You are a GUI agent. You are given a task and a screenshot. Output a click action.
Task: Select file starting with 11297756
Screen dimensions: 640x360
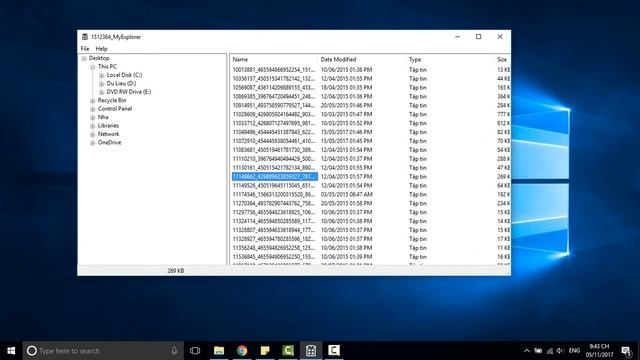(x=274, y=212)
